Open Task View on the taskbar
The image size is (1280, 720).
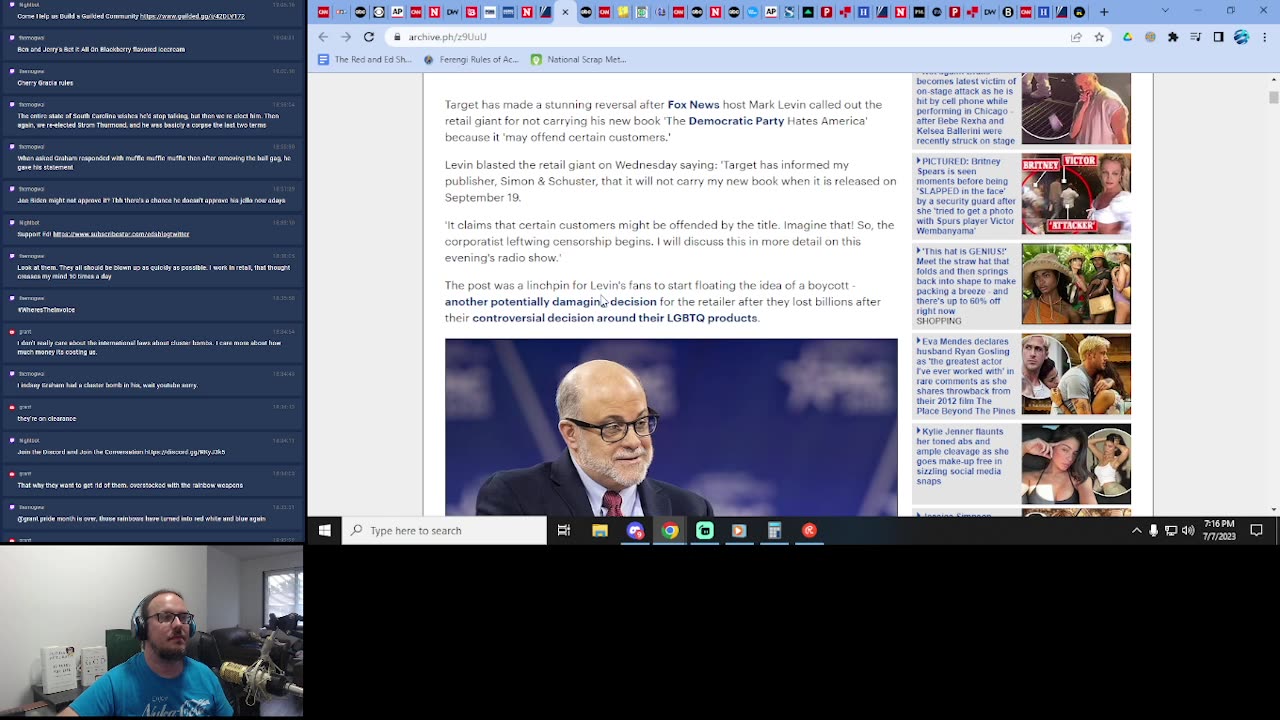(564, 531)
